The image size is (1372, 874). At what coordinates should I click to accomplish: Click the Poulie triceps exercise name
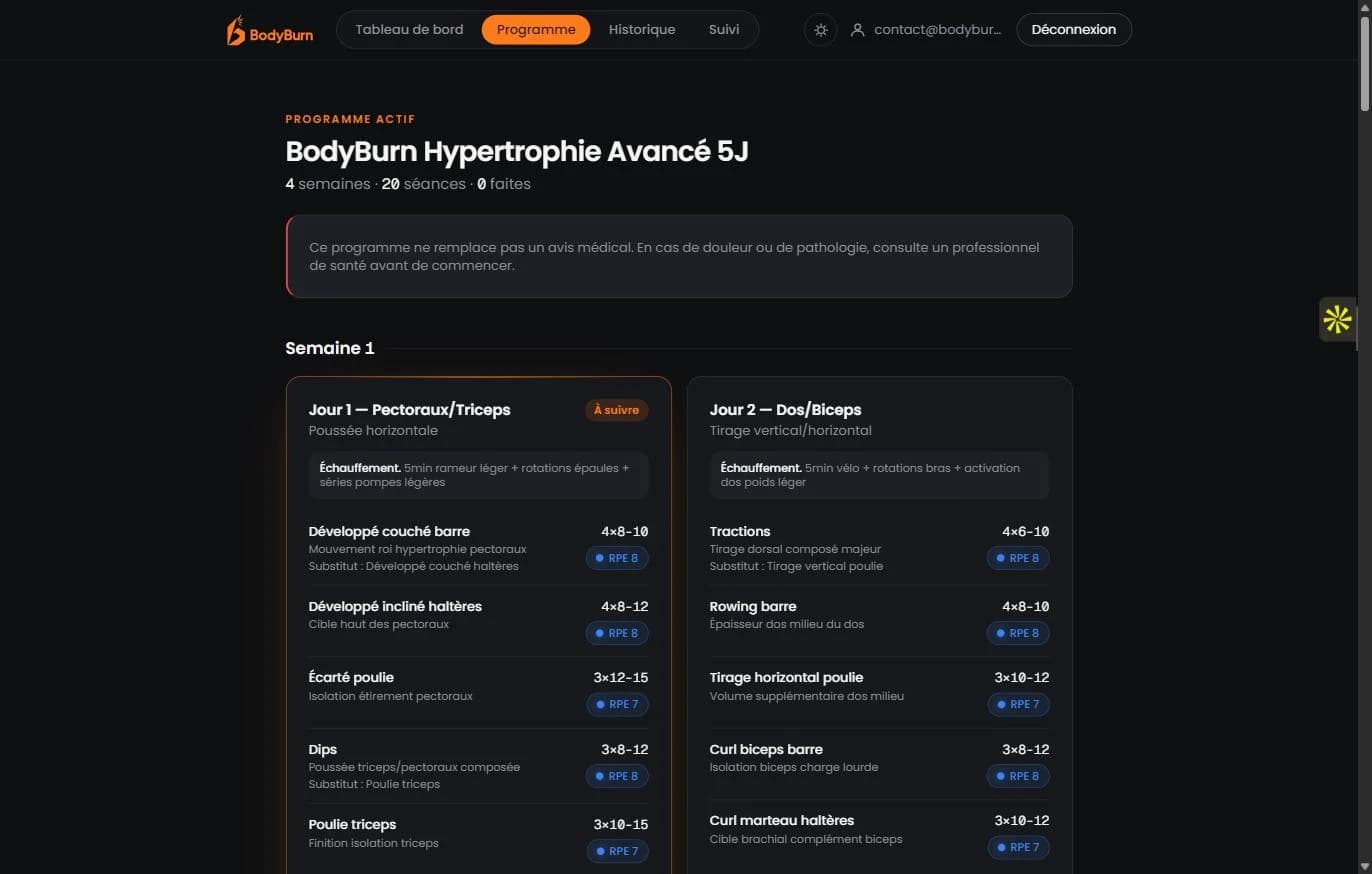[352, 824]
